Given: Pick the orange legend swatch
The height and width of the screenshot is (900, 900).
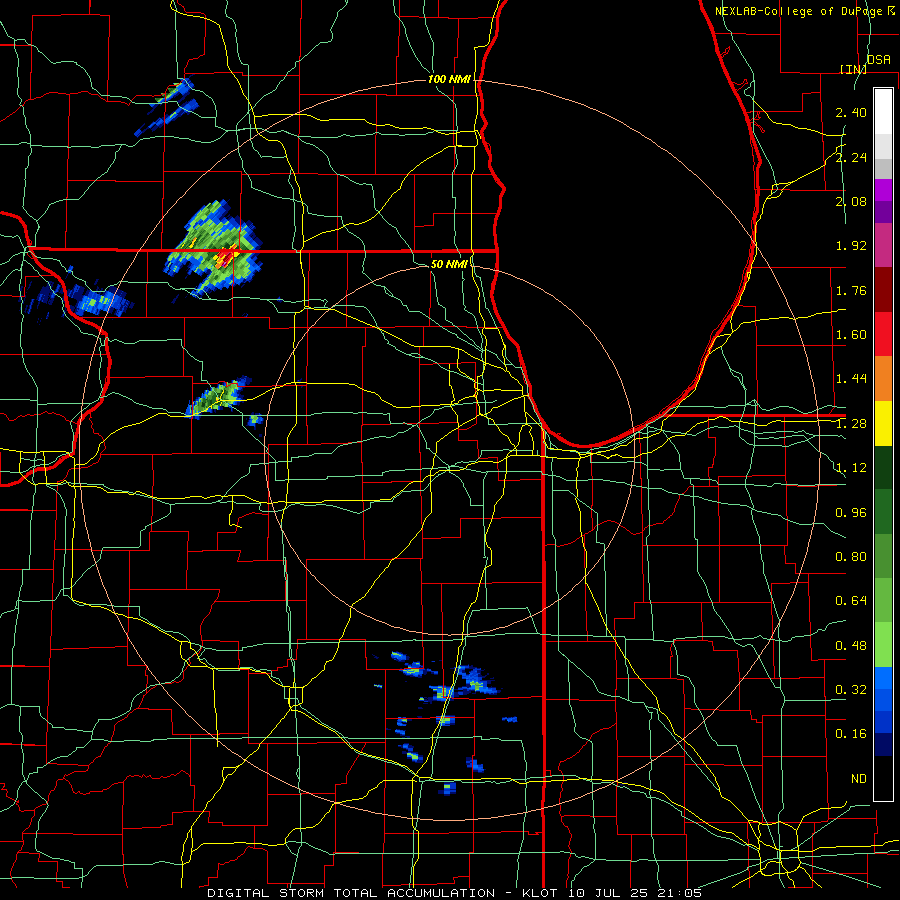Looking at the screenshot, I should (x=883, y=379).
